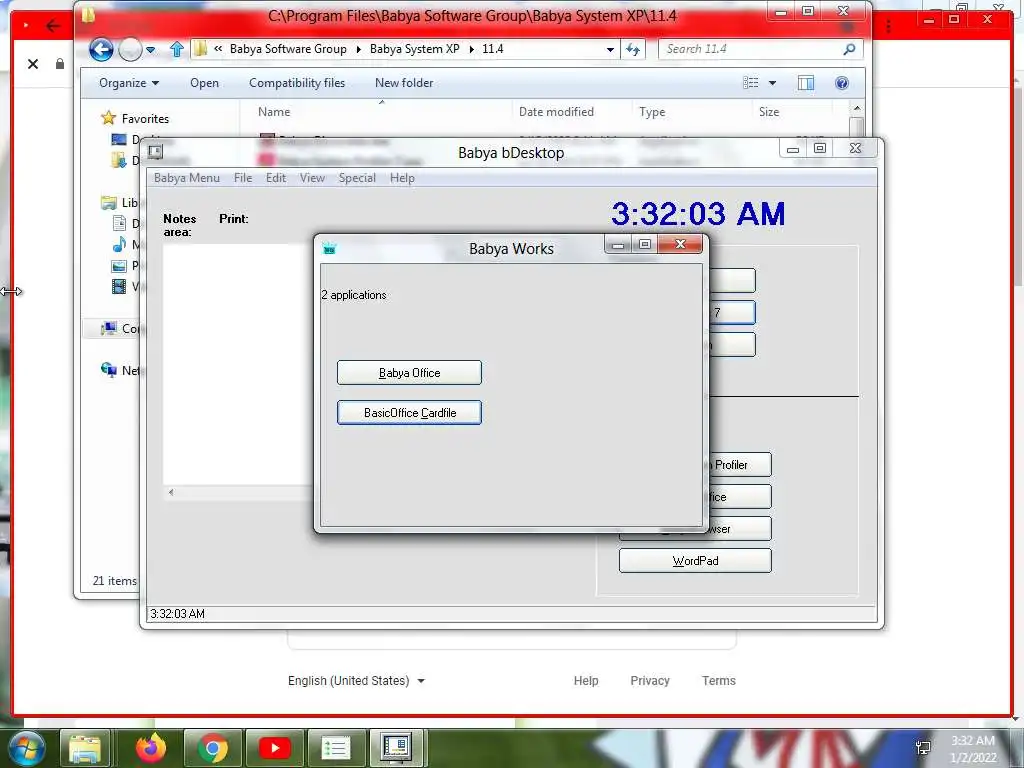Click Babya Software Group breadcrumb
This screenshot has width=1024, height=768.
coord(288,49)
